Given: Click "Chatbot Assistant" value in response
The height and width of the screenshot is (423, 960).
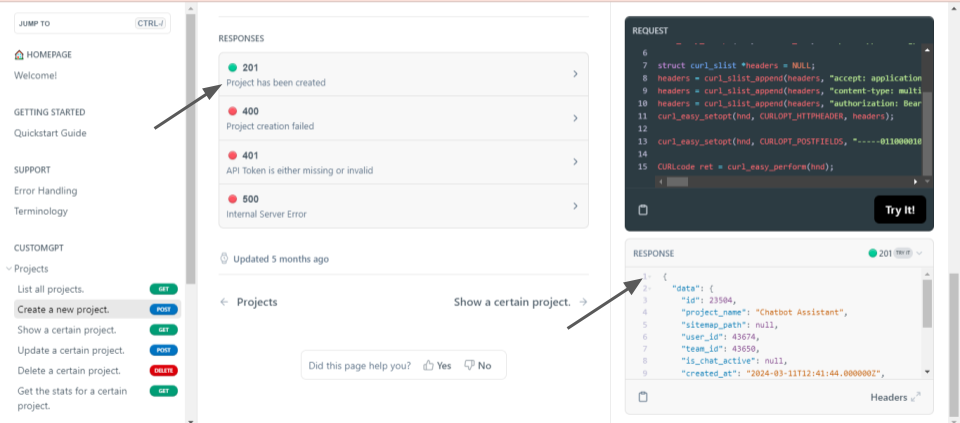Looking at the screenshot, I should [801, 312].
